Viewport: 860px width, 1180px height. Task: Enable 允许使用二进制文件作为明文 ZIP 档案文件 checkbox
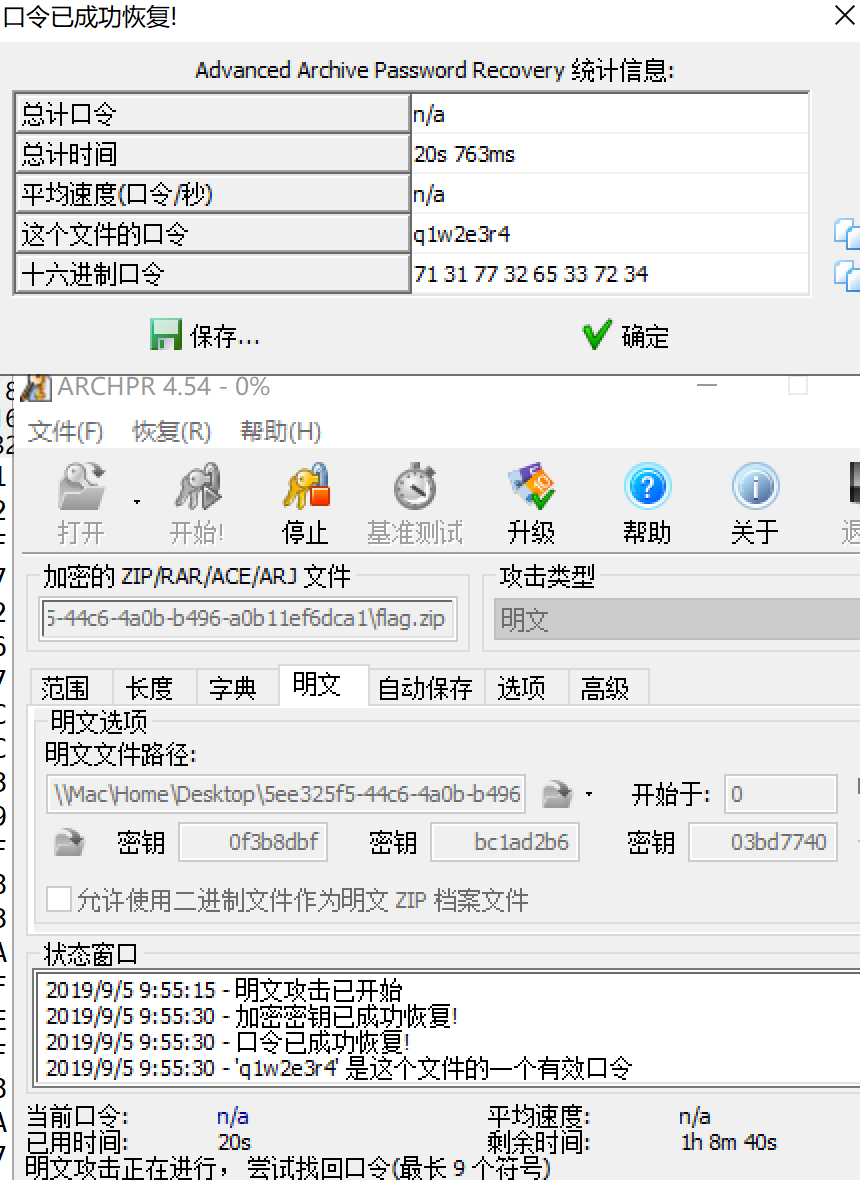pyautogui.click(x=59, y=899)
